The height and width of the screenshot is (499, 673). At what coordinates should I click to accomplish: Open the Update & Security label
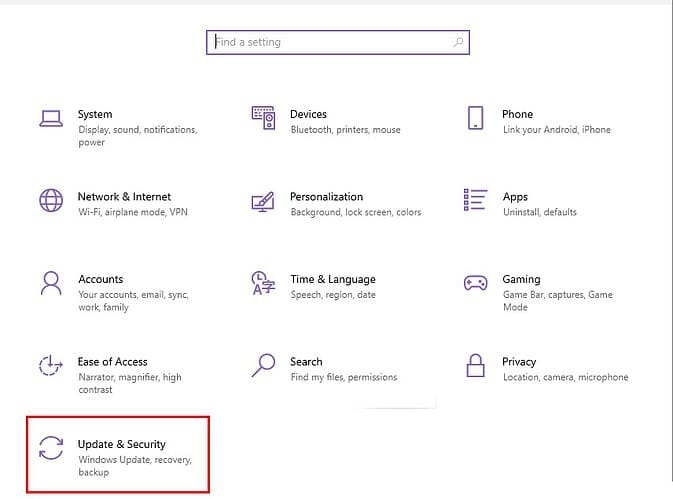(122, 444)
